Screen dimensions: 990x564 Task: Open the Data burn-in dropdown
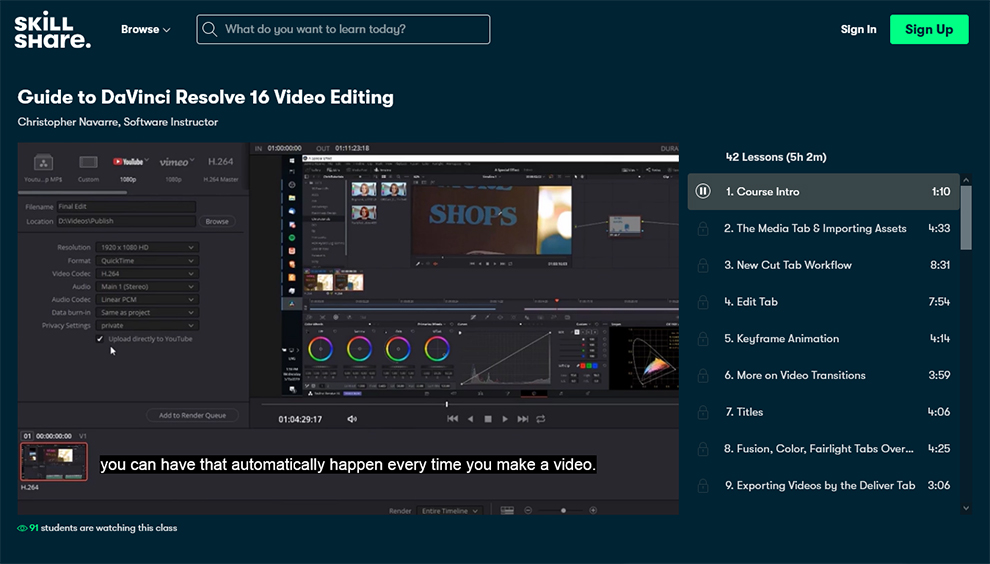pyautogui.click(x=146, y=313)
